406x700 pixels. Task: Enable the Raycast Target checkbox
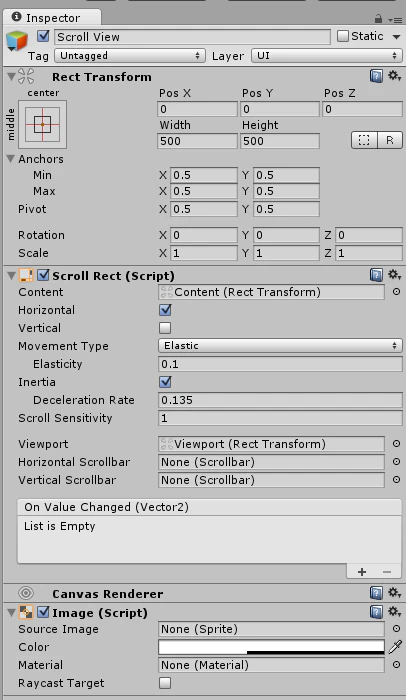point(165,683)
